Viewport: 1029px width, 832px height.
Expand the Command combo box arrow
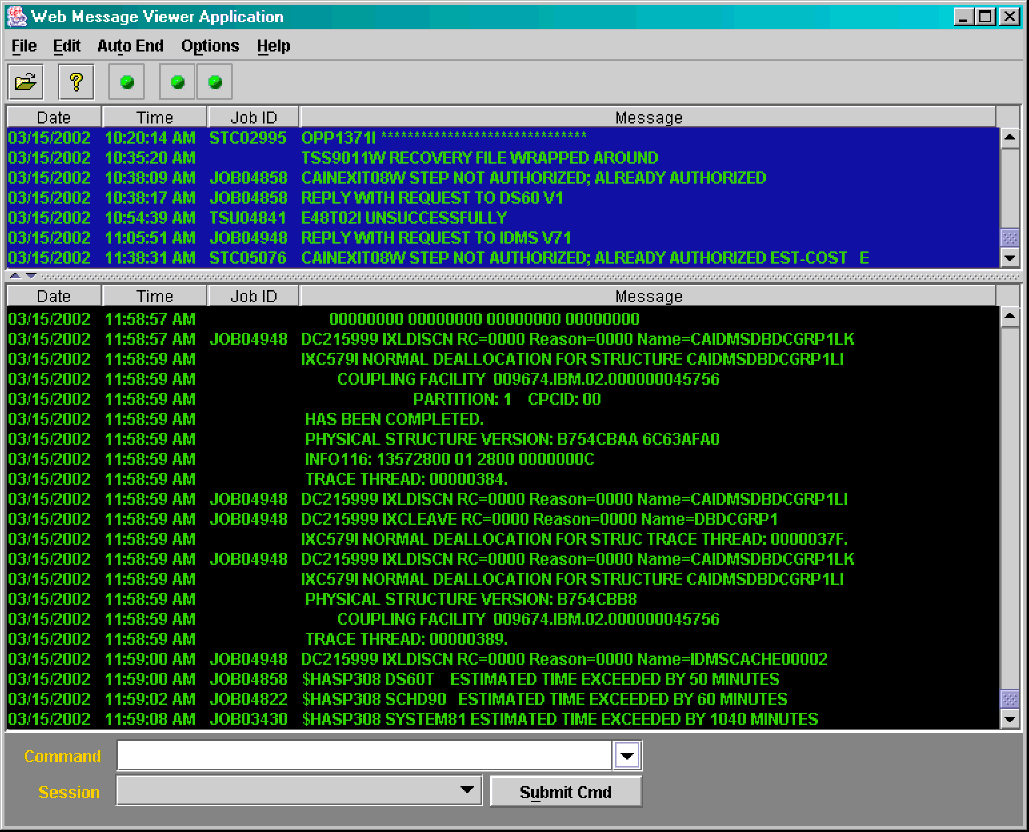coord(627,757)
